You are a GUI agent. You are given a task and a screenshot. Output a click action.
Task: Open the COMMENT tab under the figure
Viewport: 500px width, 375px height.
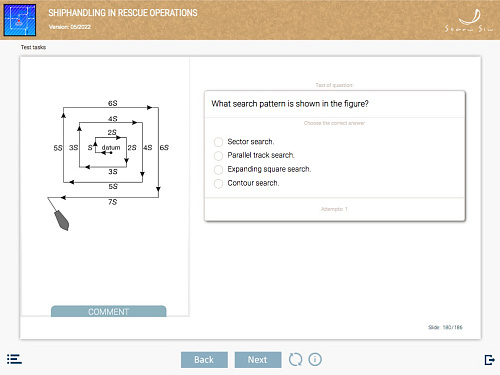[x=109, y=311]
